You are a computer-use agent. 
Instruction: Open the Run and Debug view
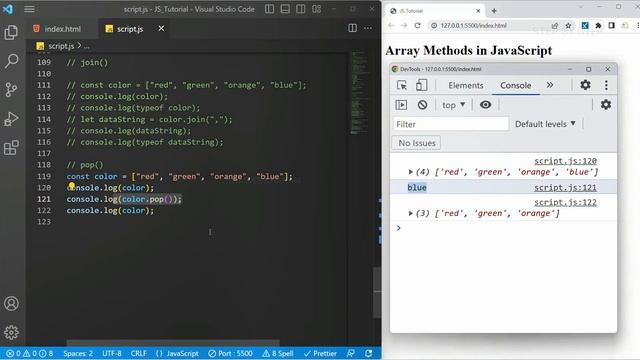click(x=11, y=119)
